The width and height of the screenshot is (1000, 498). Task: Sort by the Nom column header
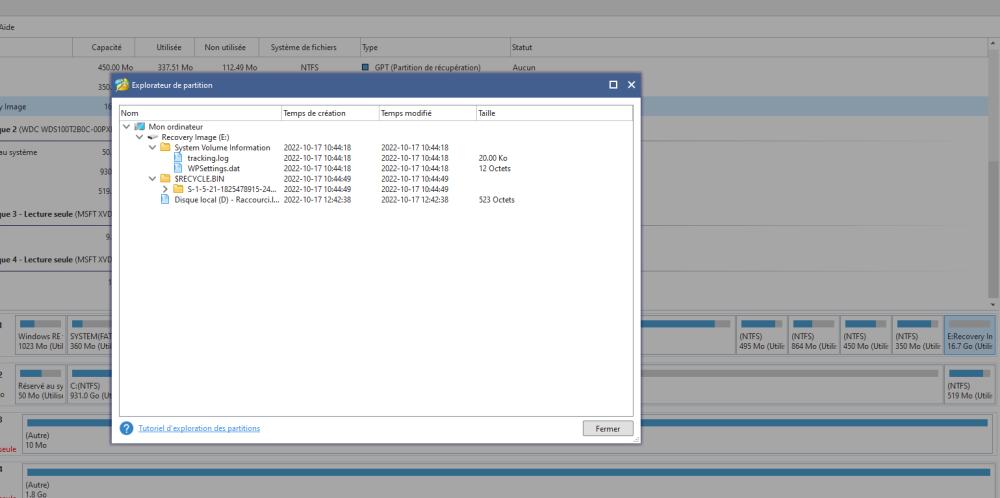pos(199,113)
